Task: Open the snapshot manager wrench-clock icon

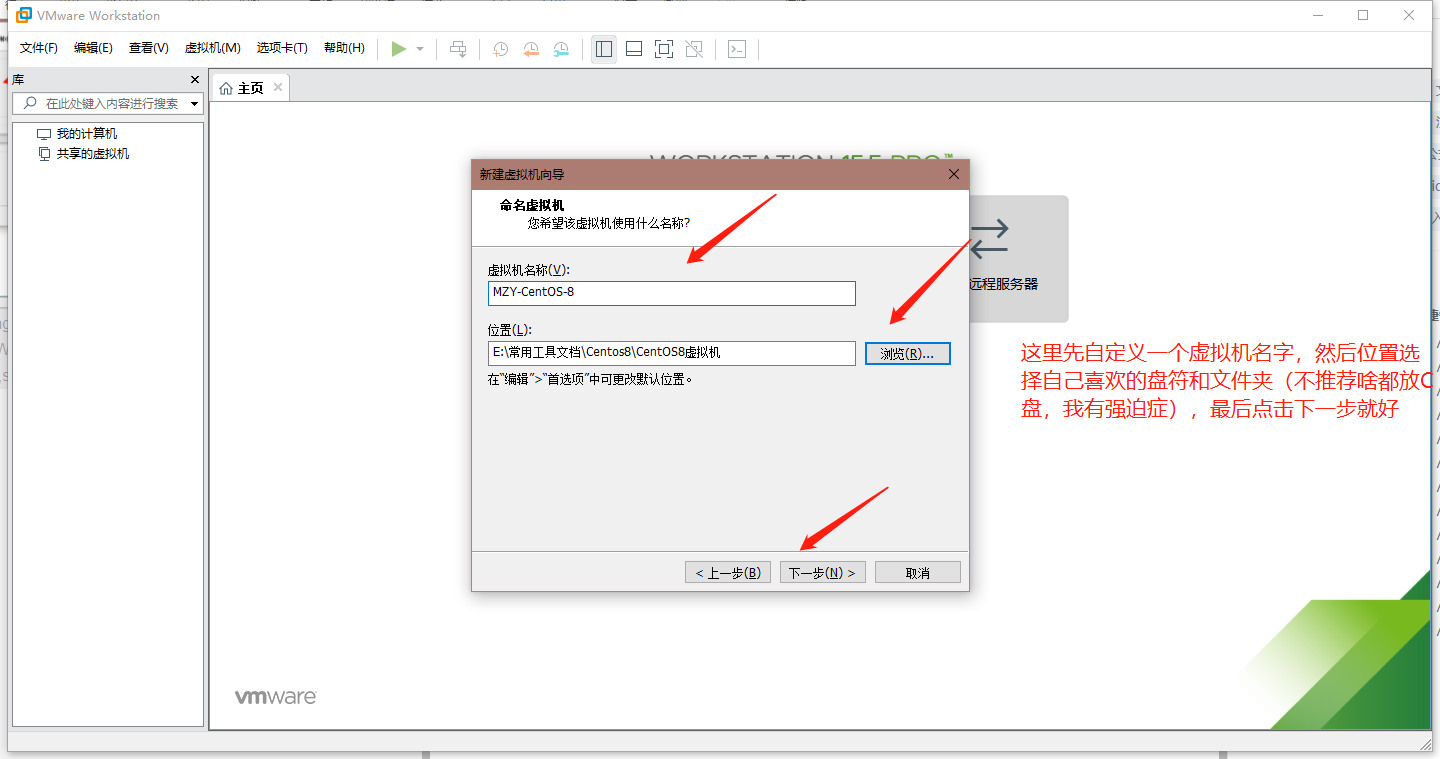Action: (562, 49)
